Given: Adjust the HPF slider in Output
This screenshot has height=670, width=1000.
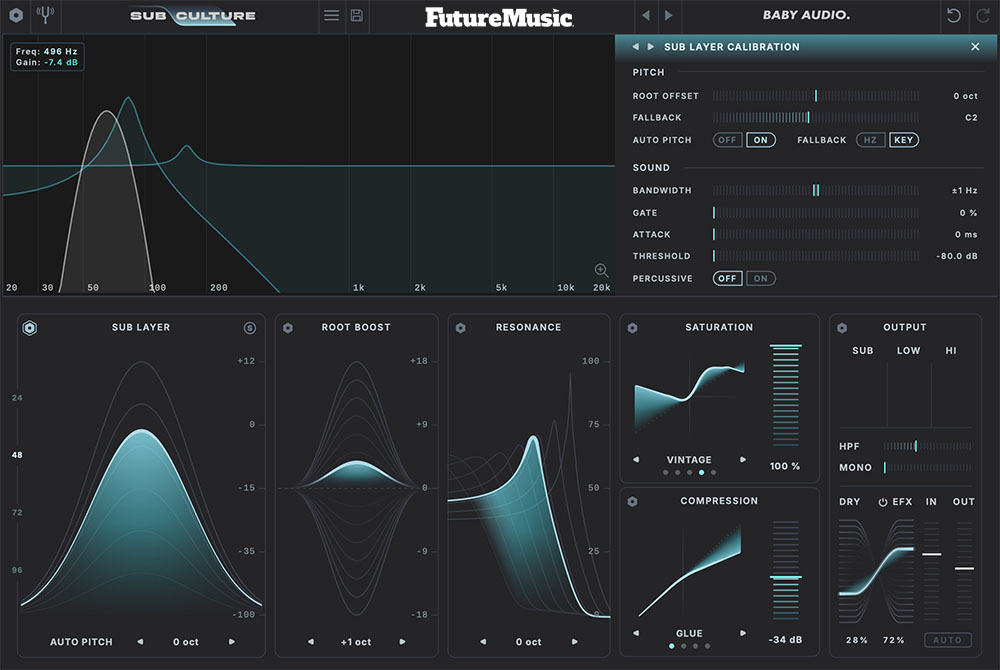Looking at the screenshot, I should click(x=928, y=446).
